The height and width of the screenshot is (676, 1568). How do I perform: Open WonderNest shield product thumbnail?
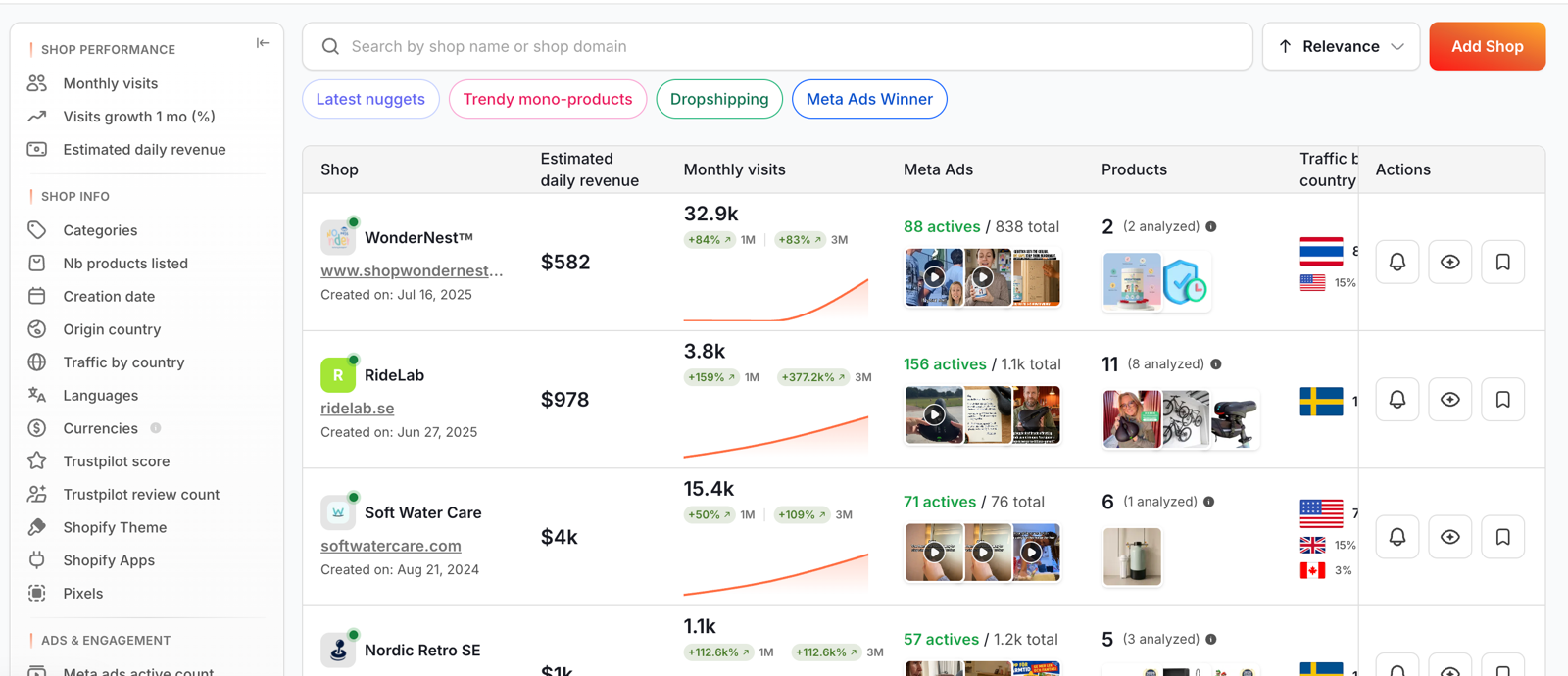(x=1185, y=282)
